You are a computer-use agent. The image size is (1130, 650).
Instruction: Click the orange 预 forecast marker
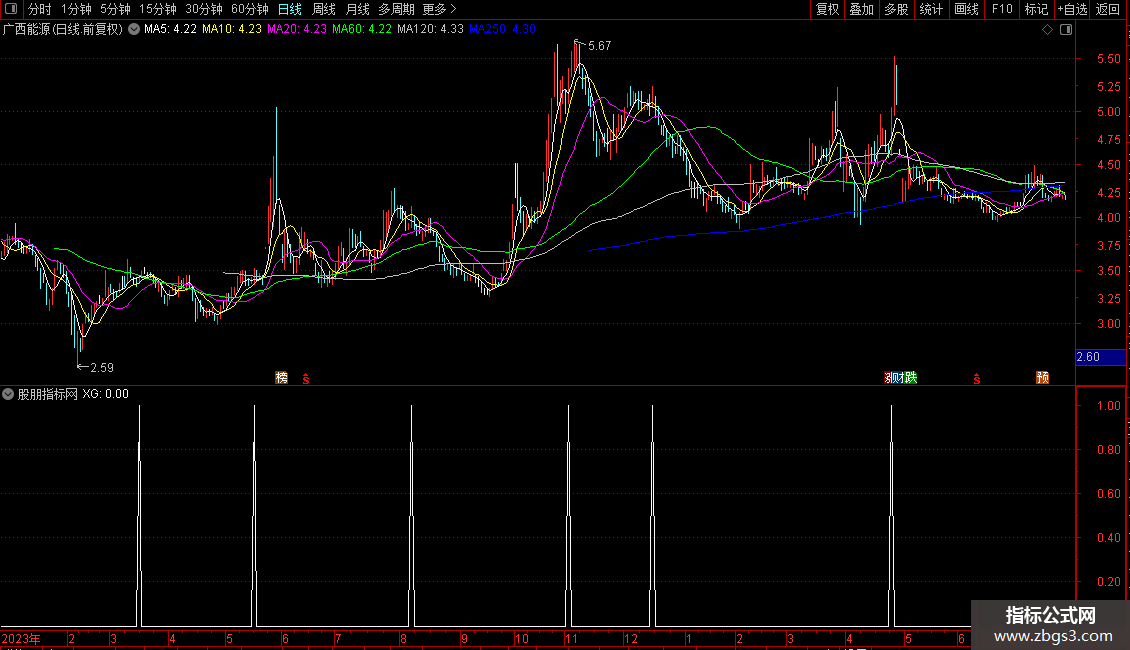1042,378
